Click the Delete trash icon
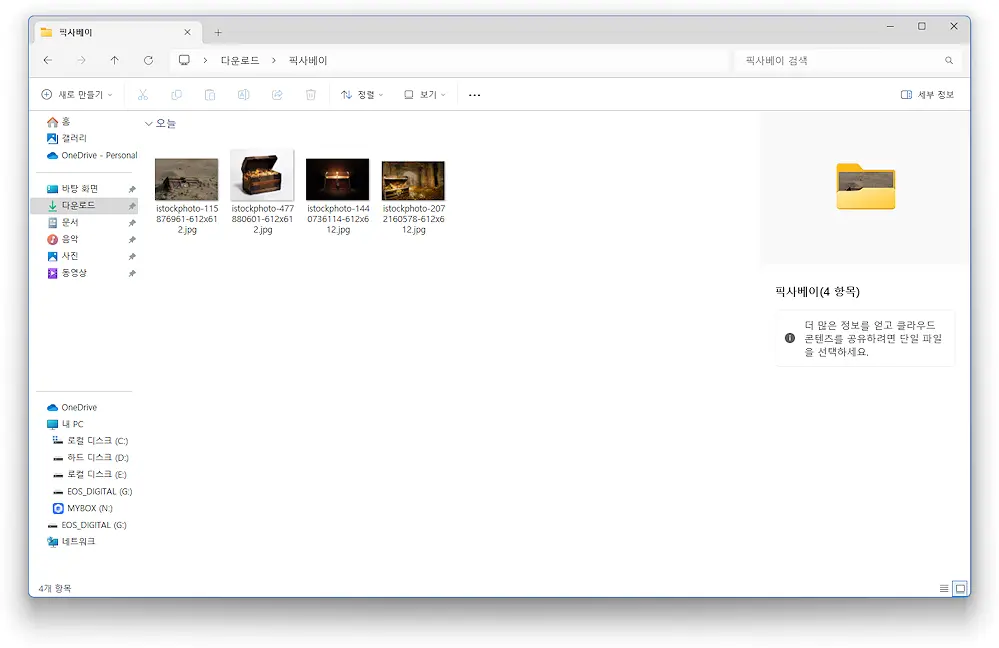The height and width of the screenshot is (648, 999). [310, 94]
